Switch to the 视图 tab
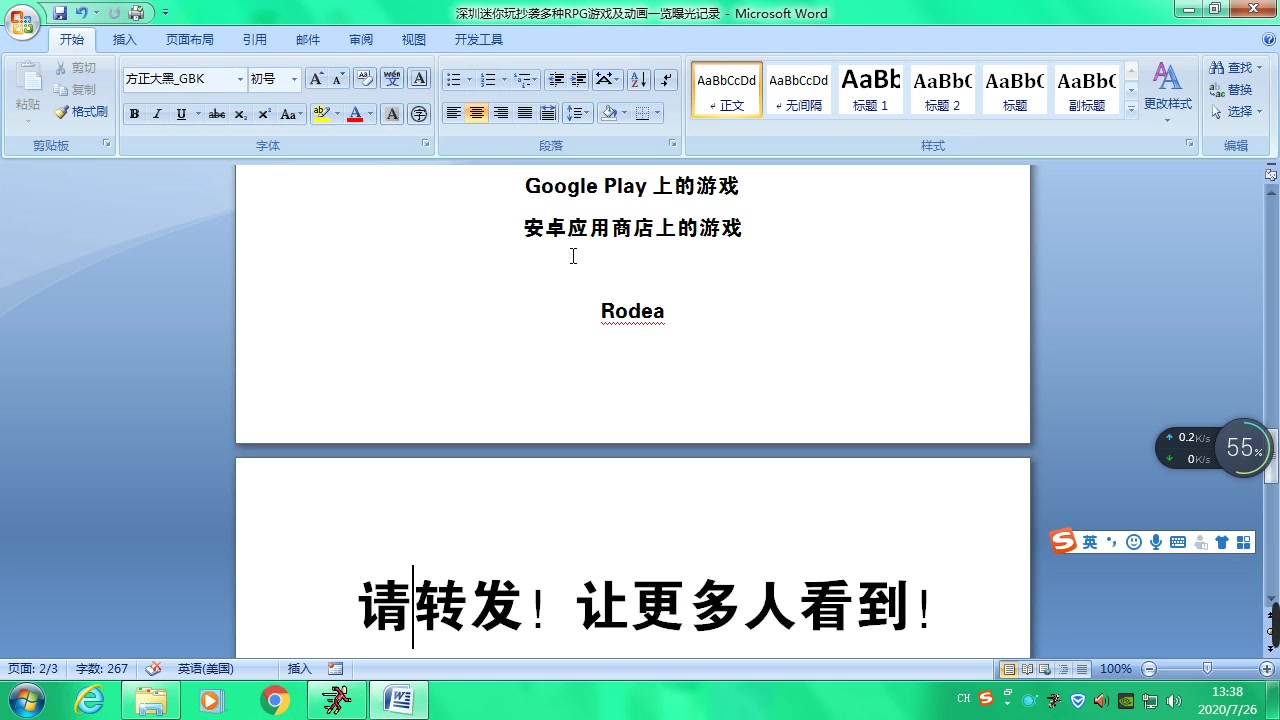The width and height of the screenshot is (1280, 720). tap(414, 40)
